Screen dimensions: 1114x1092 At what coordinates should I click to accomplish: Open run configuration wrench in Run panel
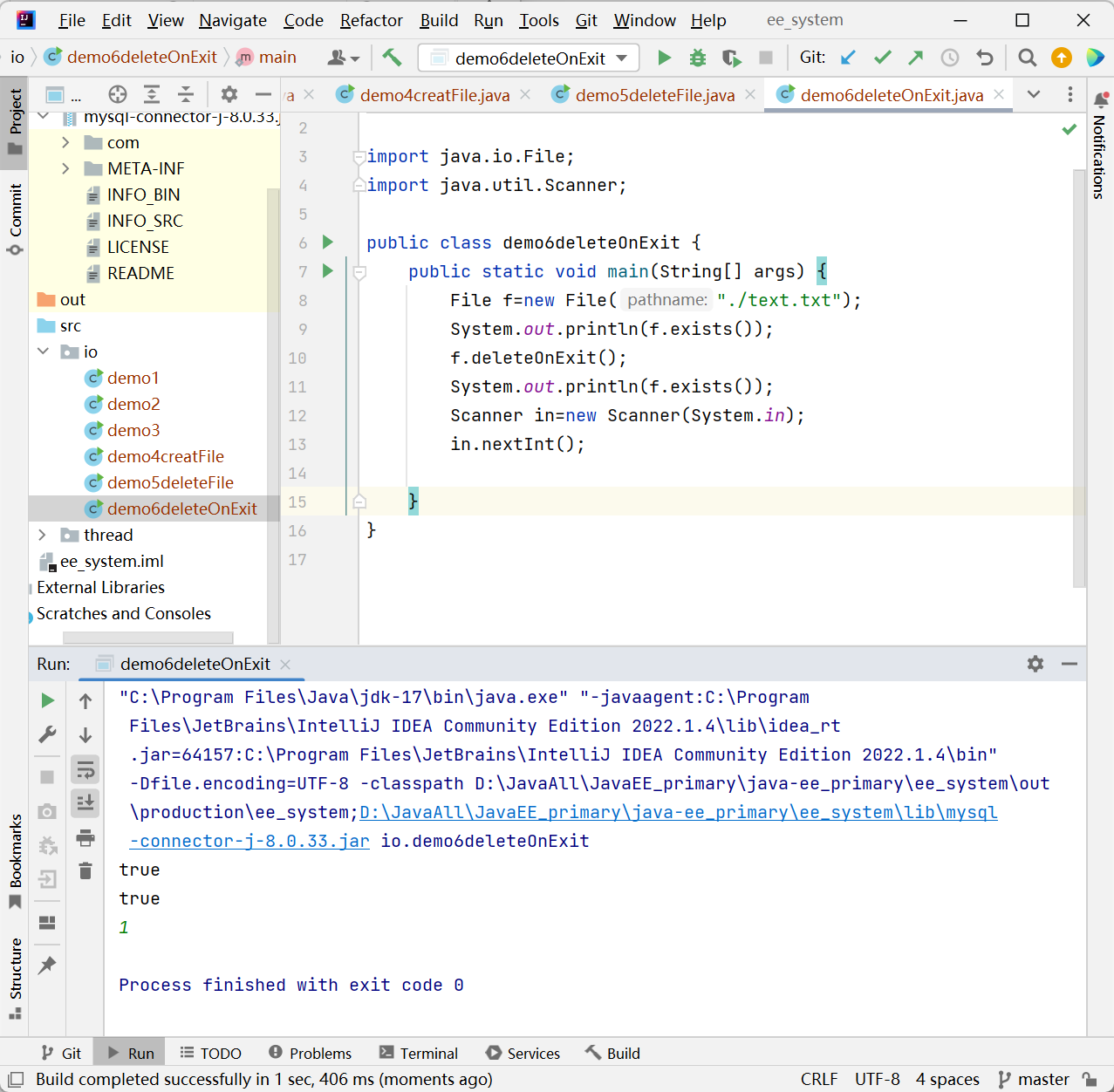click(x=48, y=734)
